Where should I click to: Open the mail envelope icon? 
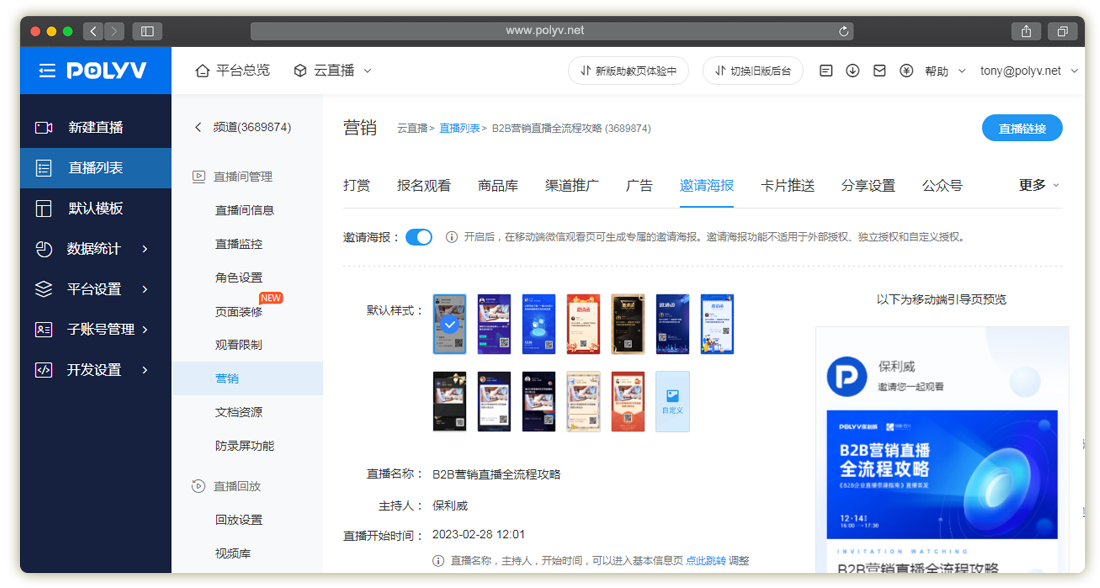879,71
